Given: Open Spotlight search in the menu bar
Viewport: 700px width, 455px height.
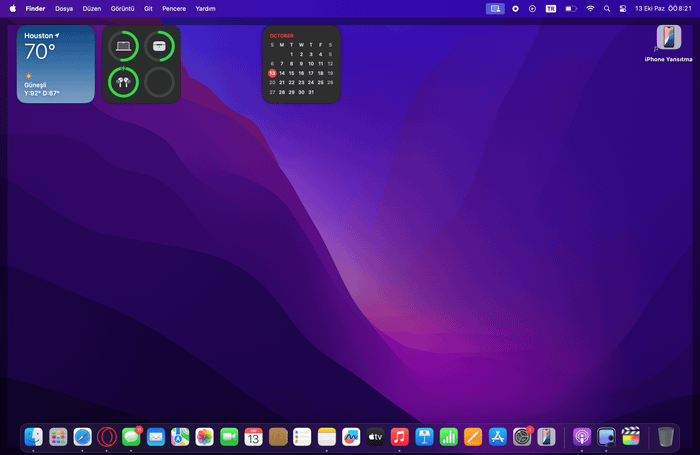Looking at the screenshot, I should coord(607,8).
